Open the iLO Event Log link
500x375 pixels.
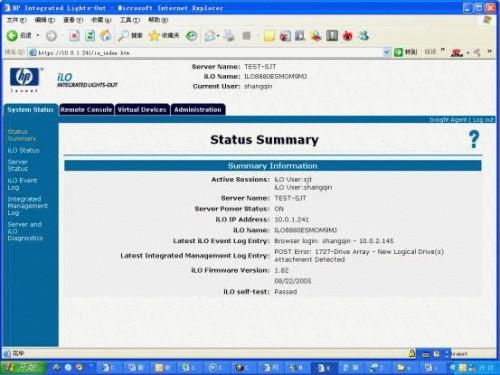pos(22,184)
